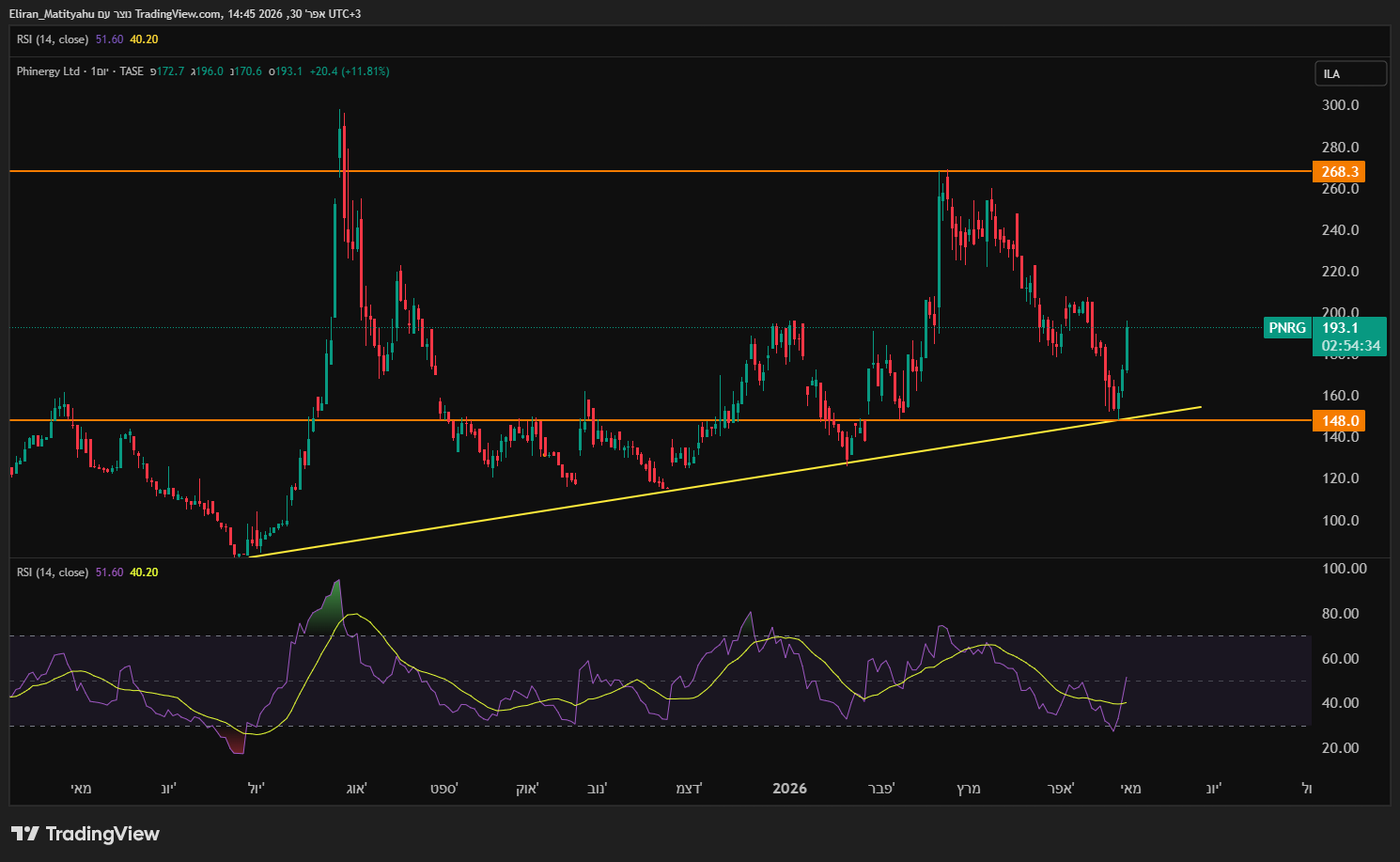Select the 2026 year marker on time axis
The image size is (1400, 862).
pos(789,788)
